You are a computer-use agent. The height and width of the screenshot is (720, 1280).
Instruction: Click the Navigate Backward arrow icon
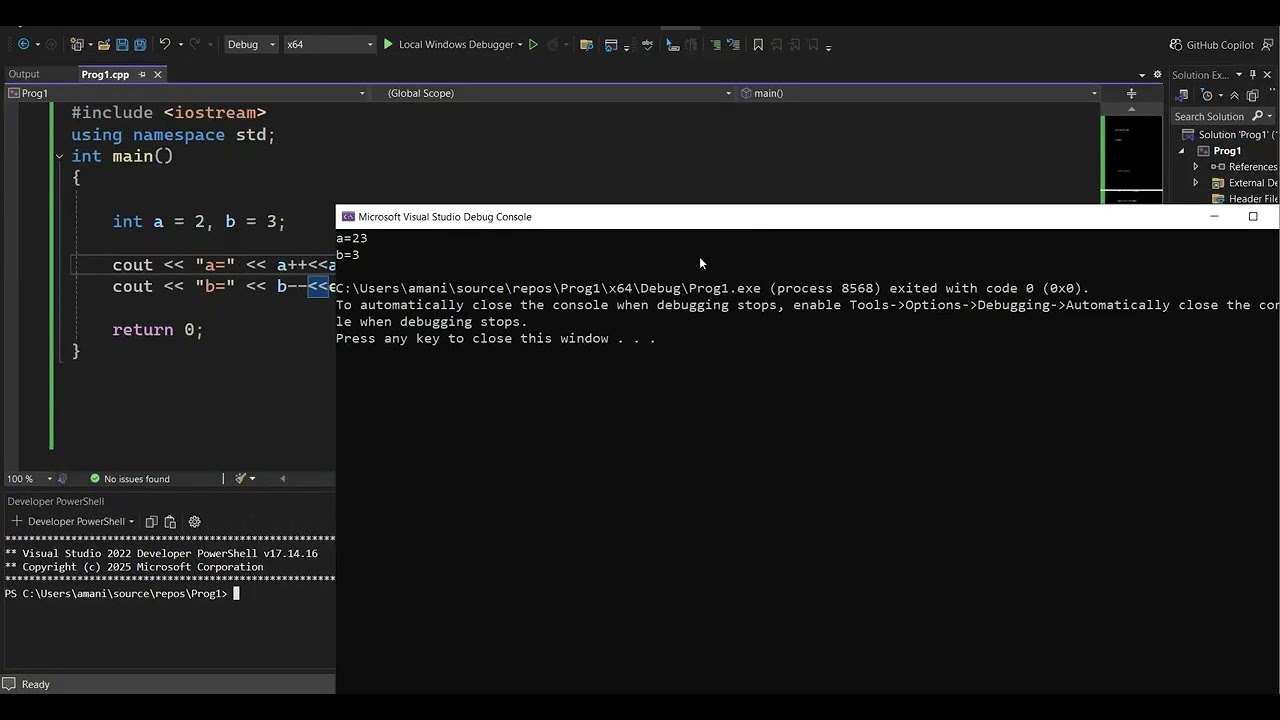[x=24, y=44]
